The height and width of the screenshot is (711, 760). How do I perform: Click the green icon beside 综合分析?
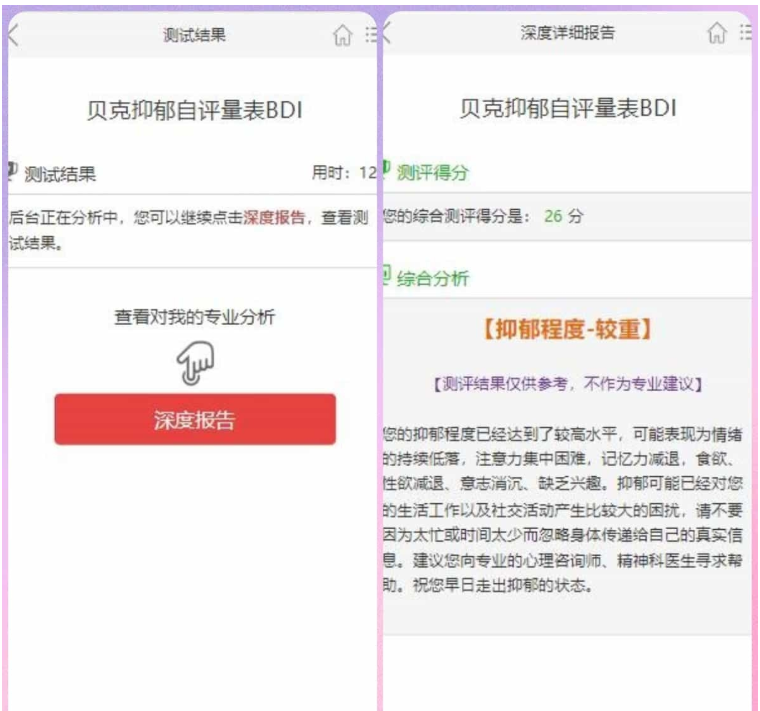(387, 276)
